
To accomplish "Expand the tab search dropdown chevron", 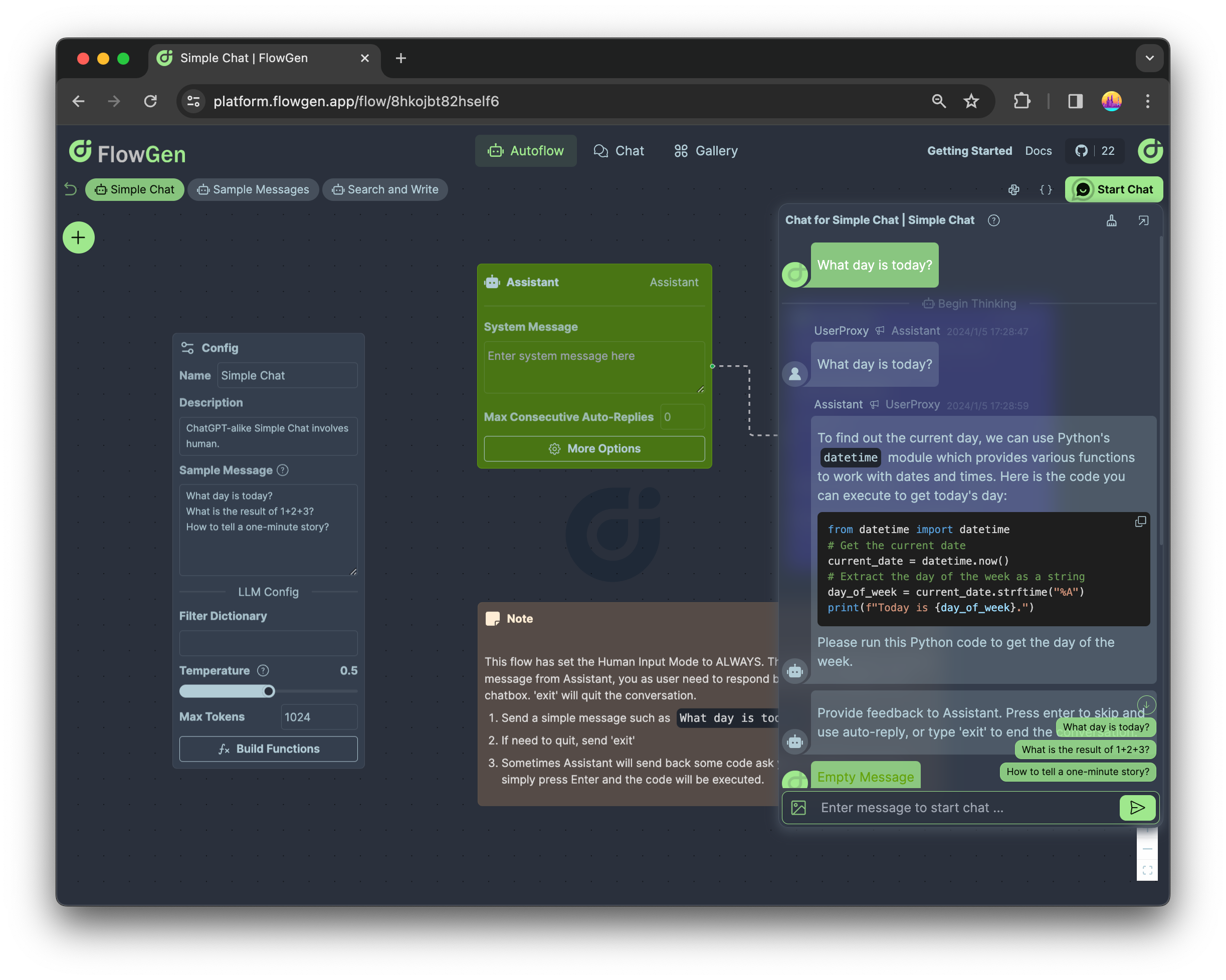I will 1149,58.
